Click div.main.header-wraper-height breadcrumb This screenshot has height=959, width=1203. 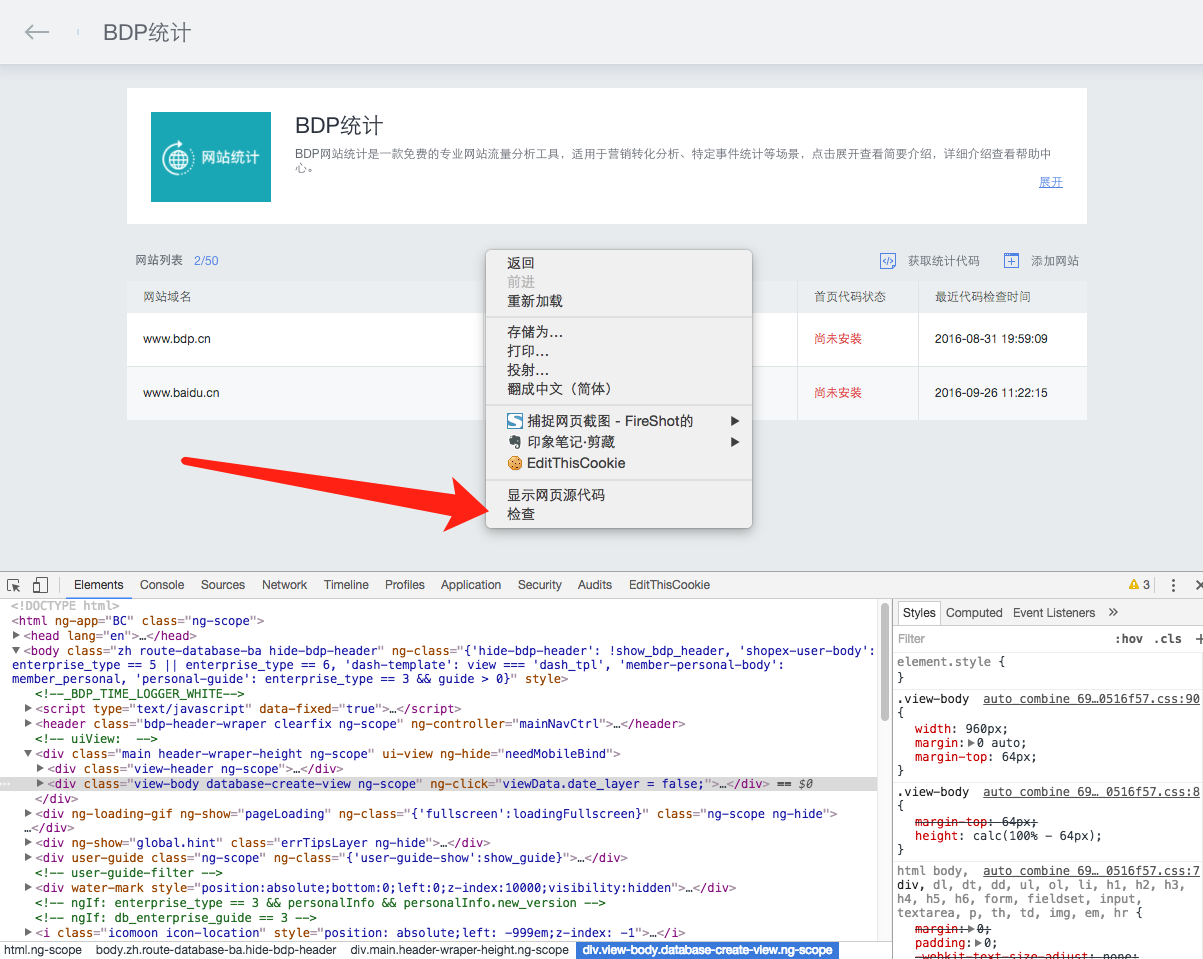point(459,950)
